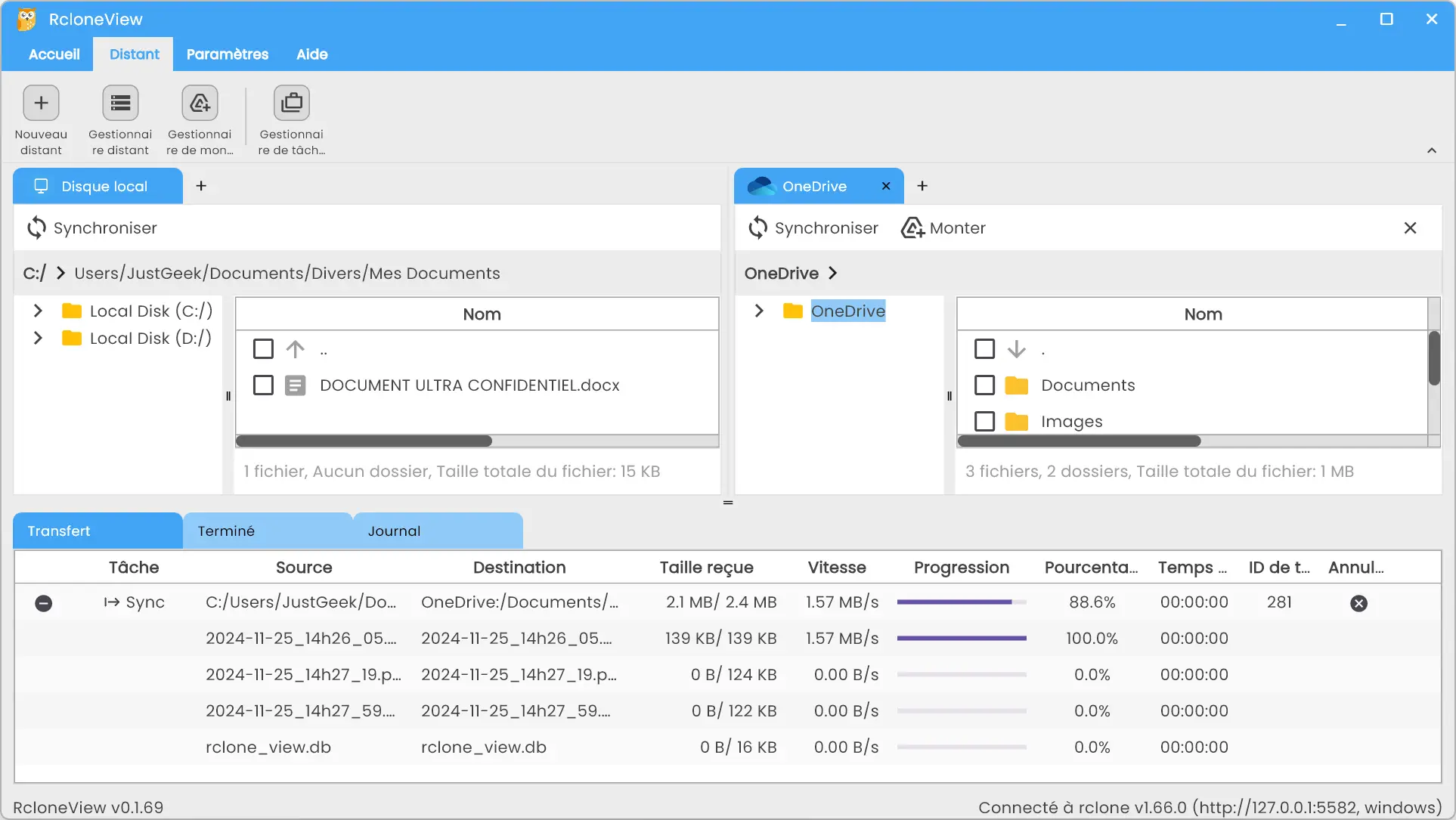Image resolution: width=1456 pixels, height=820 pixels.
Task: Click the horizontal scrollbar in local file list
Action: [x=364, y=441]
